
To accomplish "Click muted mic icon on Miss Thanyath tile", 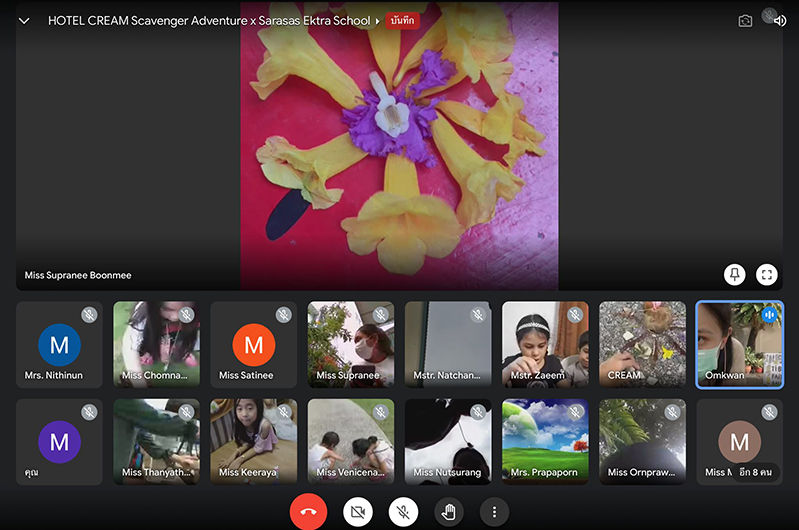I will tap(186, 412).
